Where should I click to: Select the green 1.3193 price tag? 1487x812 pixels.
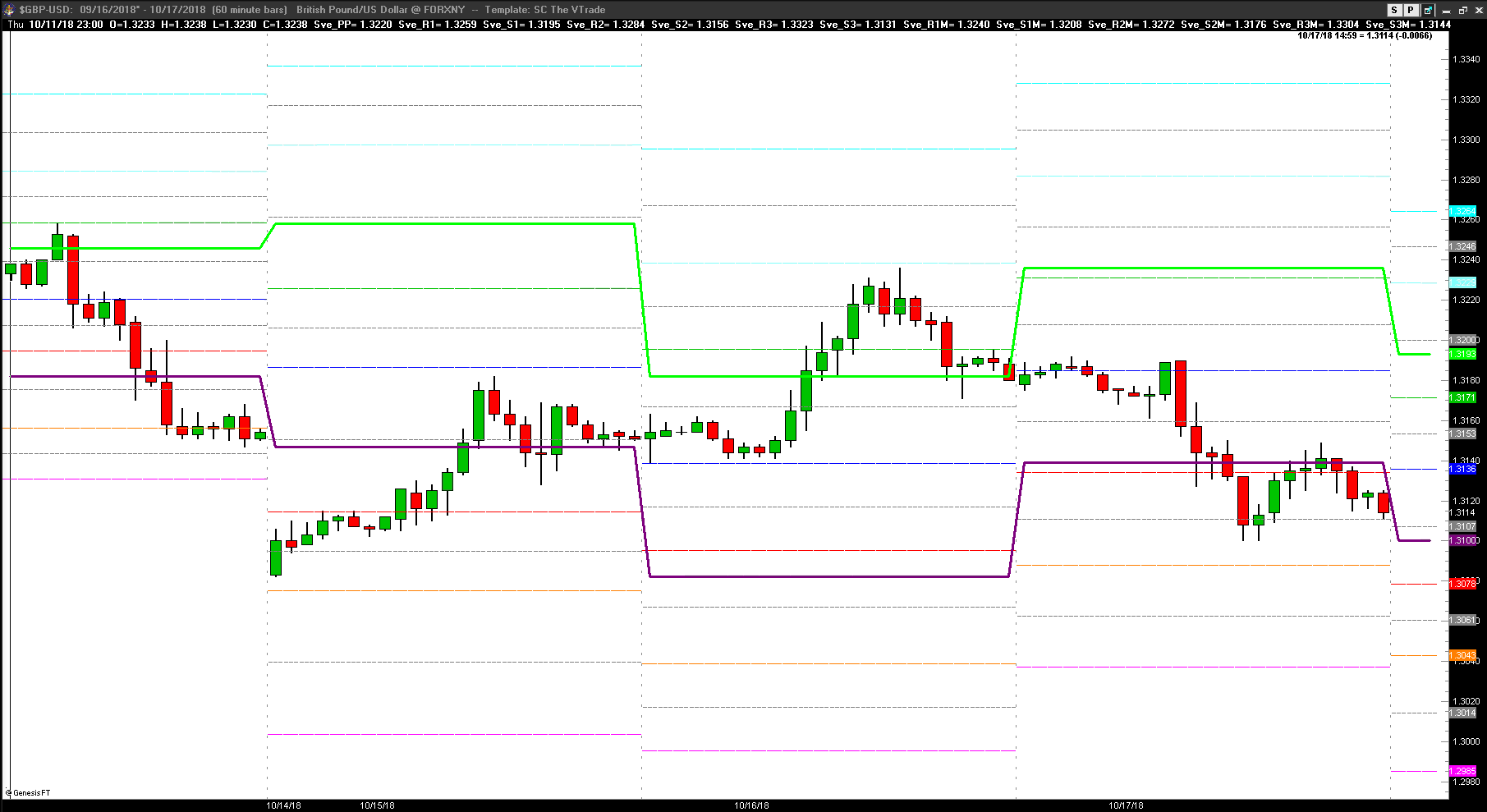[x=1463, y=354]
